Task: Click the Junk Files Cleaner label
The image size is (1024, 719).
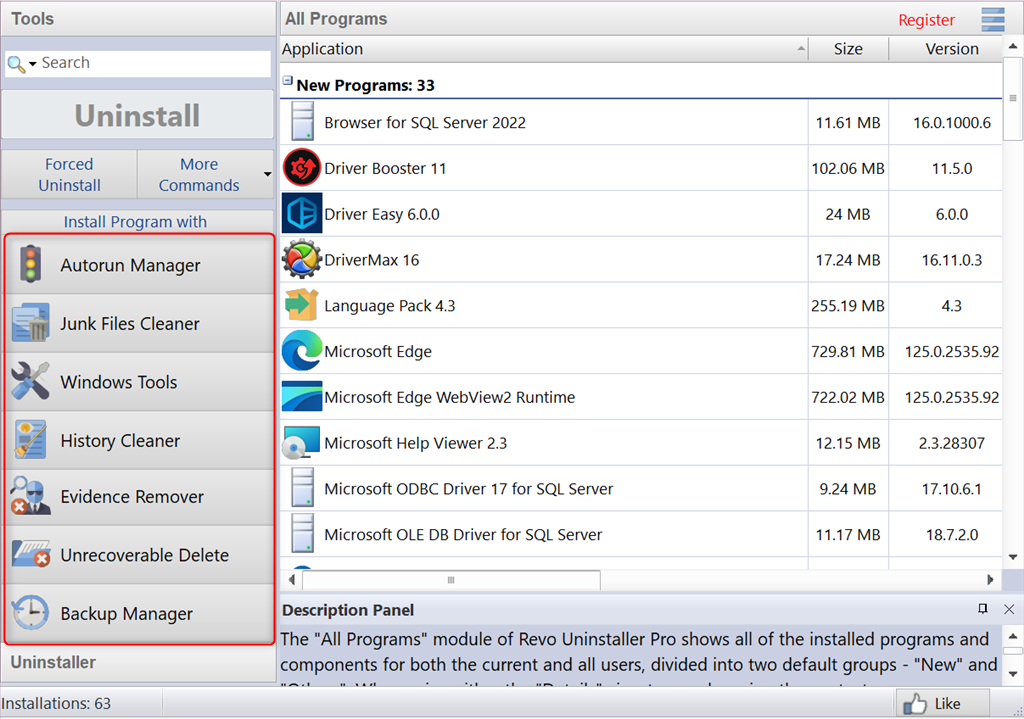Action: pos(130,323)
